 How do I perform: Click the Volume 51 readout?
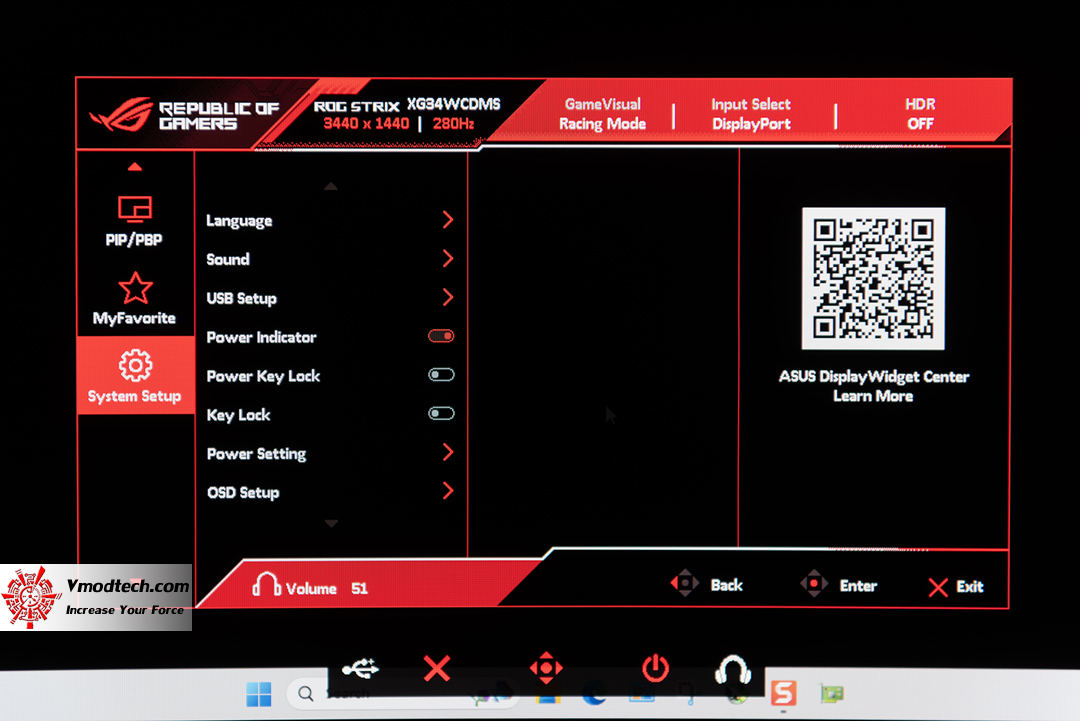coord(326,589)
